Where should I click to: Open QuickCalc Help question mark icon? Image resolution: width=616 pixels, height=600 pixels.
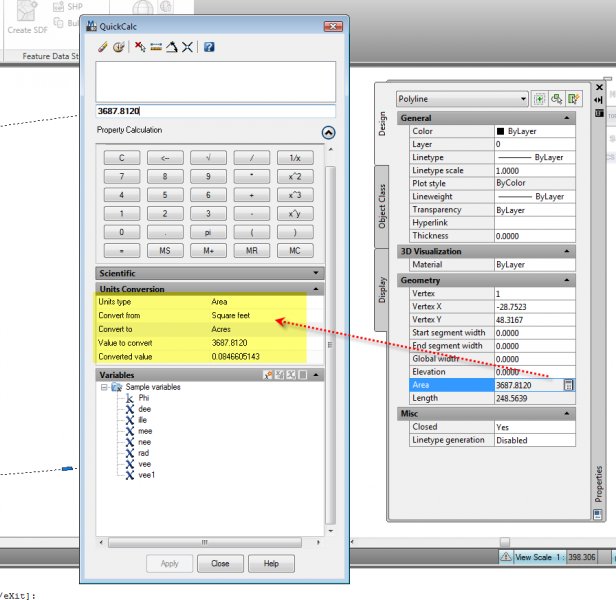209,47
